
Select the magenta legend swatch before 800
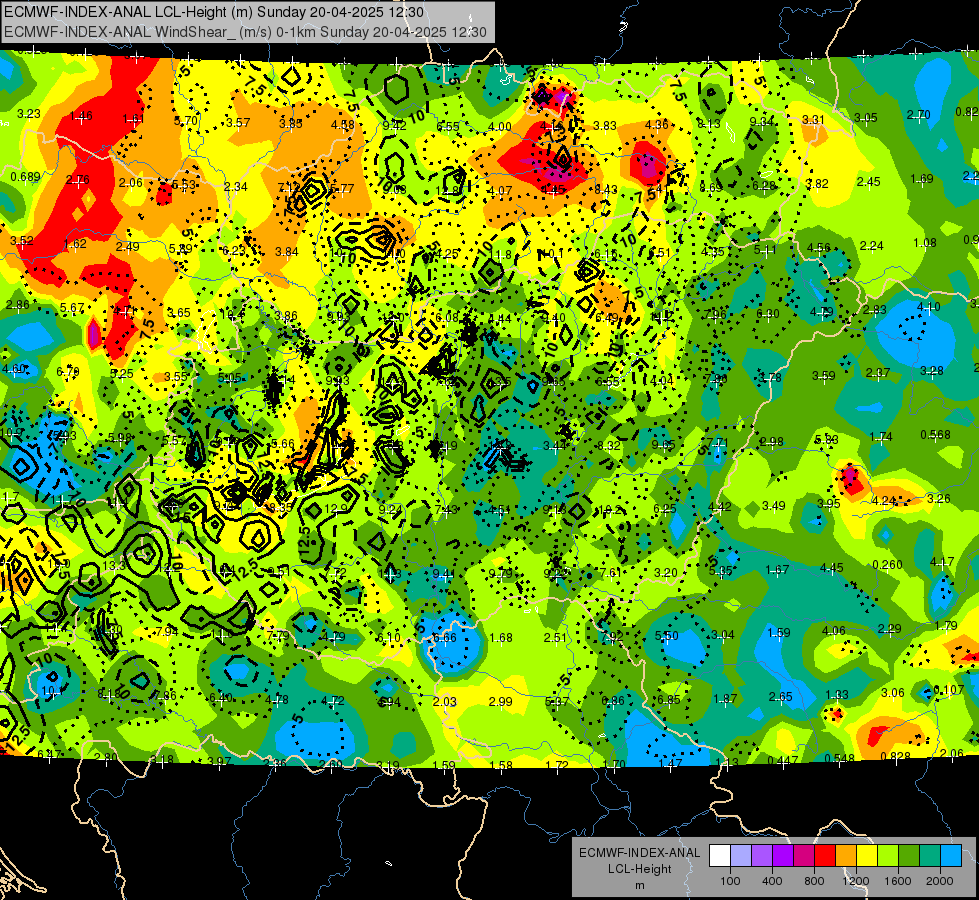[804, 856]
